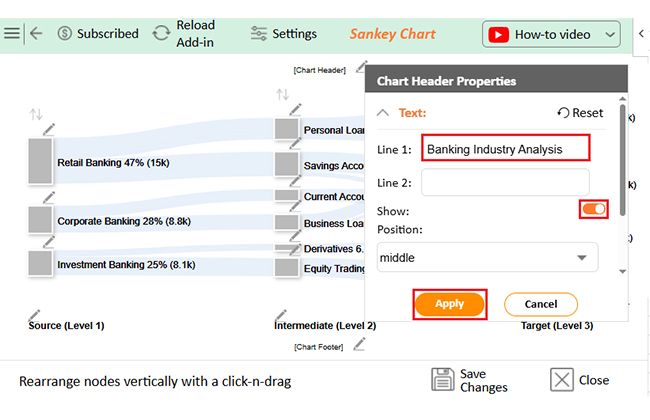
Task: Click Reset in header properties
Action: click(580, 113)
